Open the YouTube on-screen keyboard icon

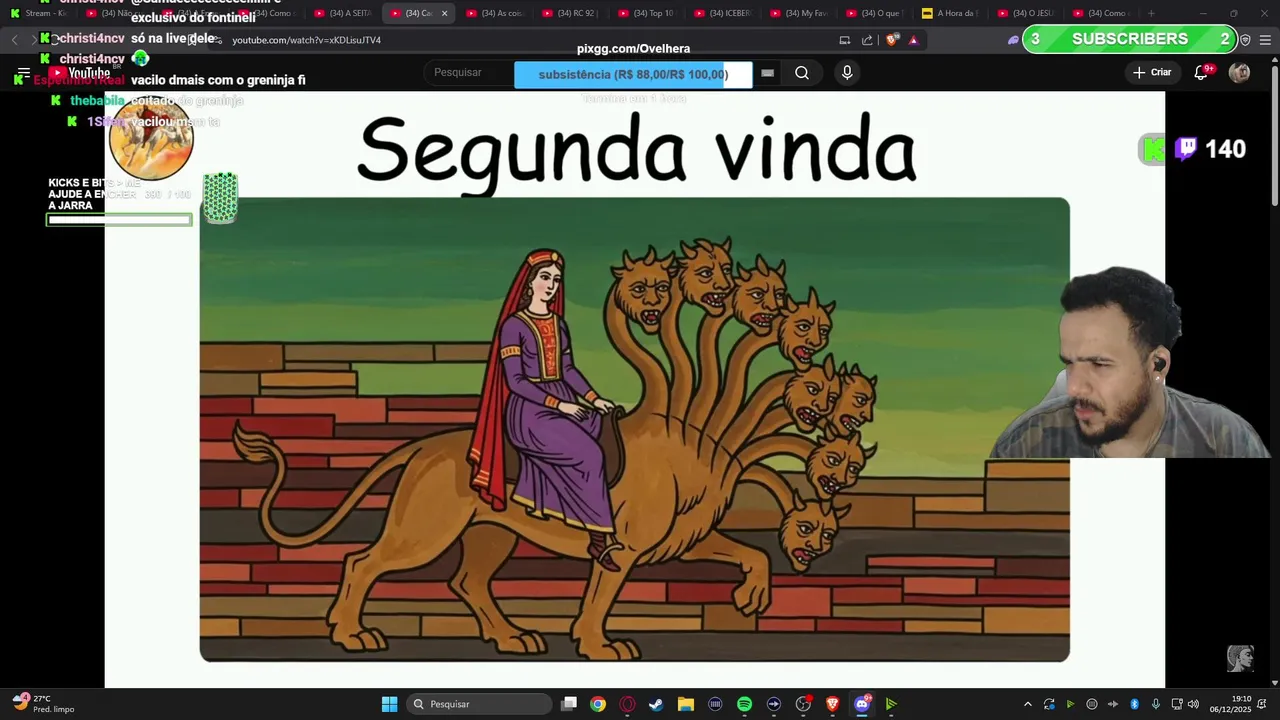click(x=768, y=72)
